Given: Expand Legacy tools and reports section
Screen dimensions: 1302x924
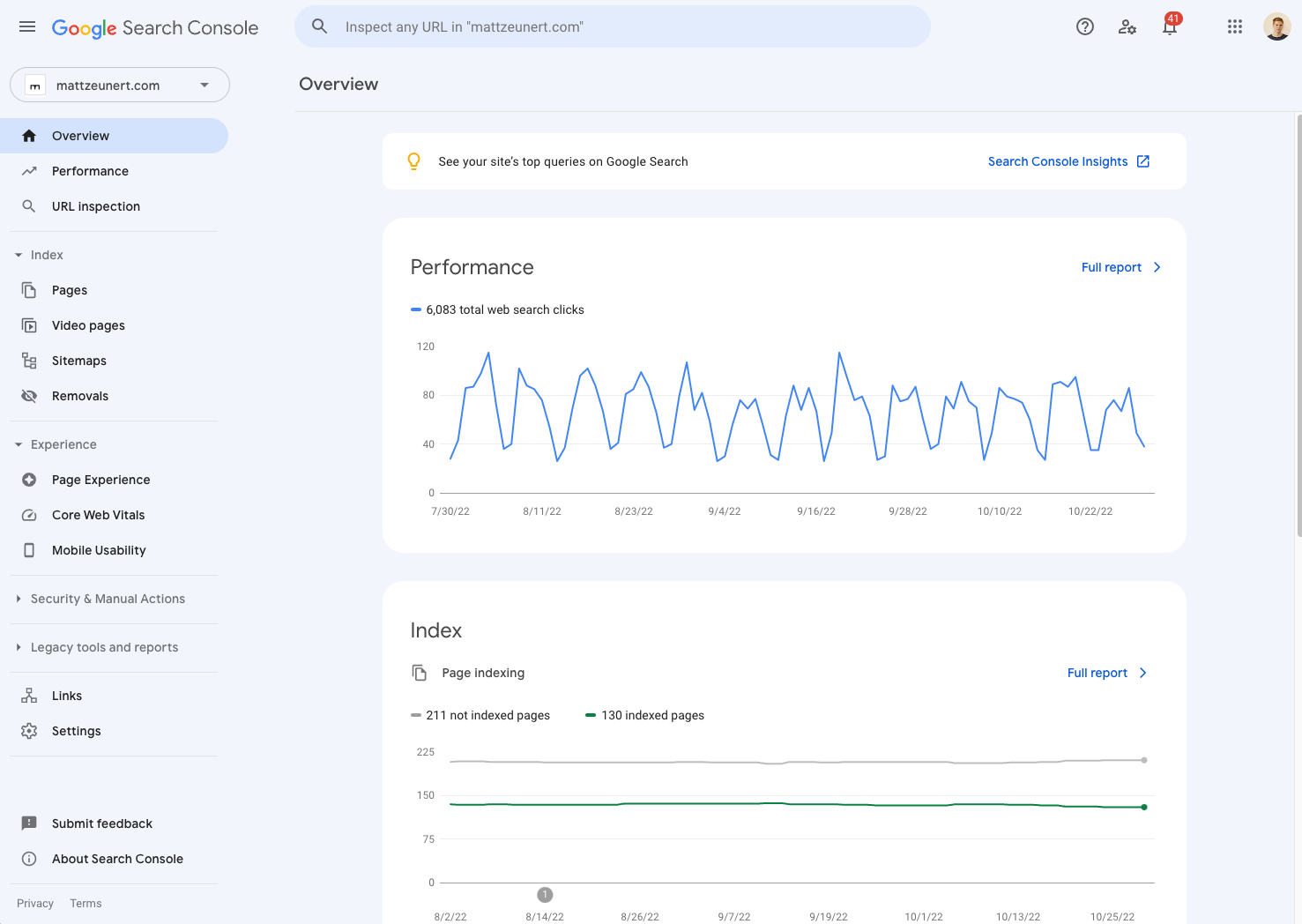Looking at the screenshot, I should coord(19,647).
